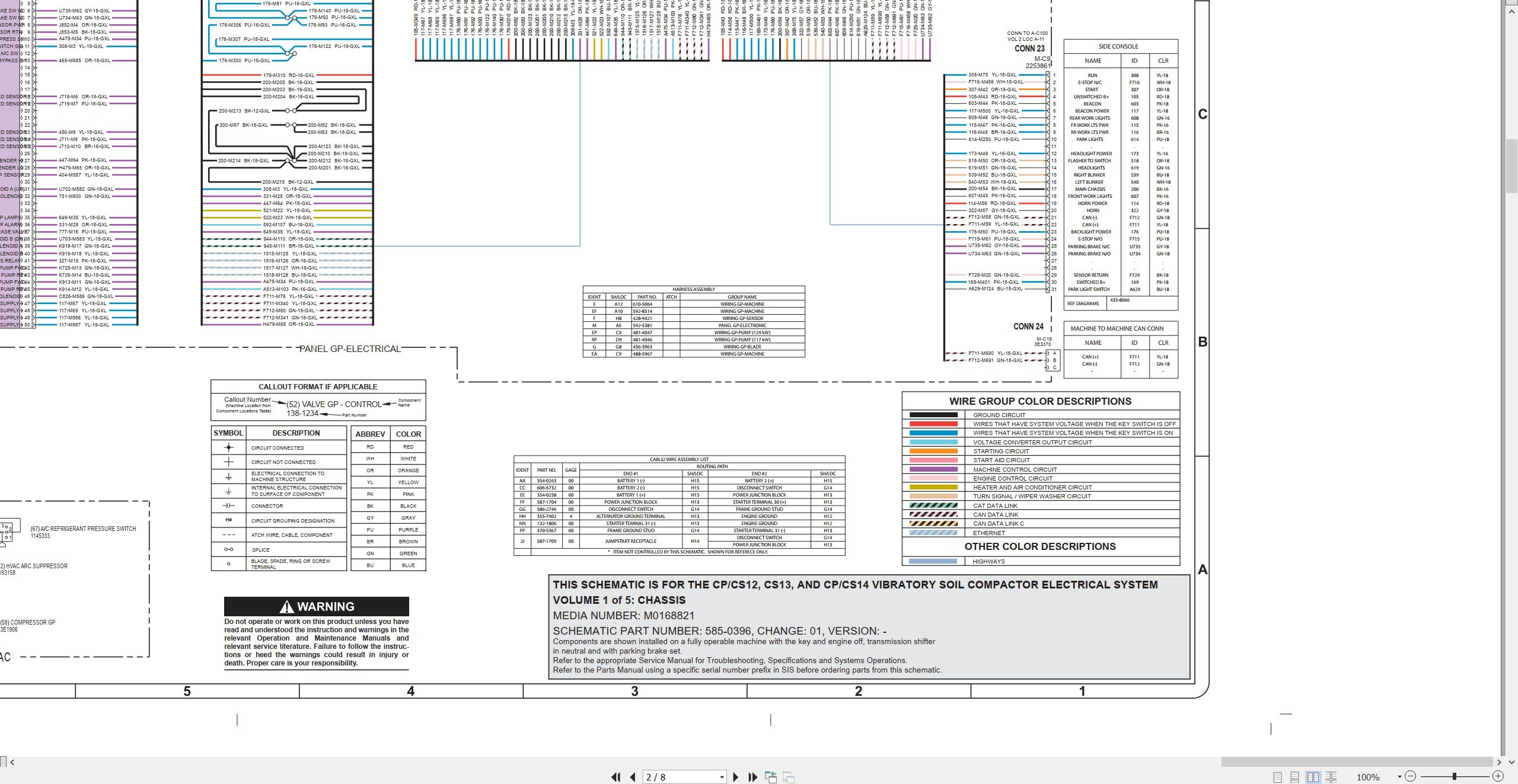Click the vertical scrollbar thumb
This screenshot has width=1518, height=784.
tap(1511, 166)
